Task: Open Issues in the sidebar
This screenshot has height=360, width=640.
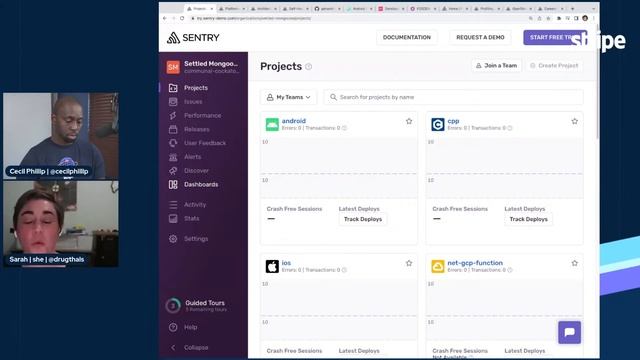Action: pos(193,102)
